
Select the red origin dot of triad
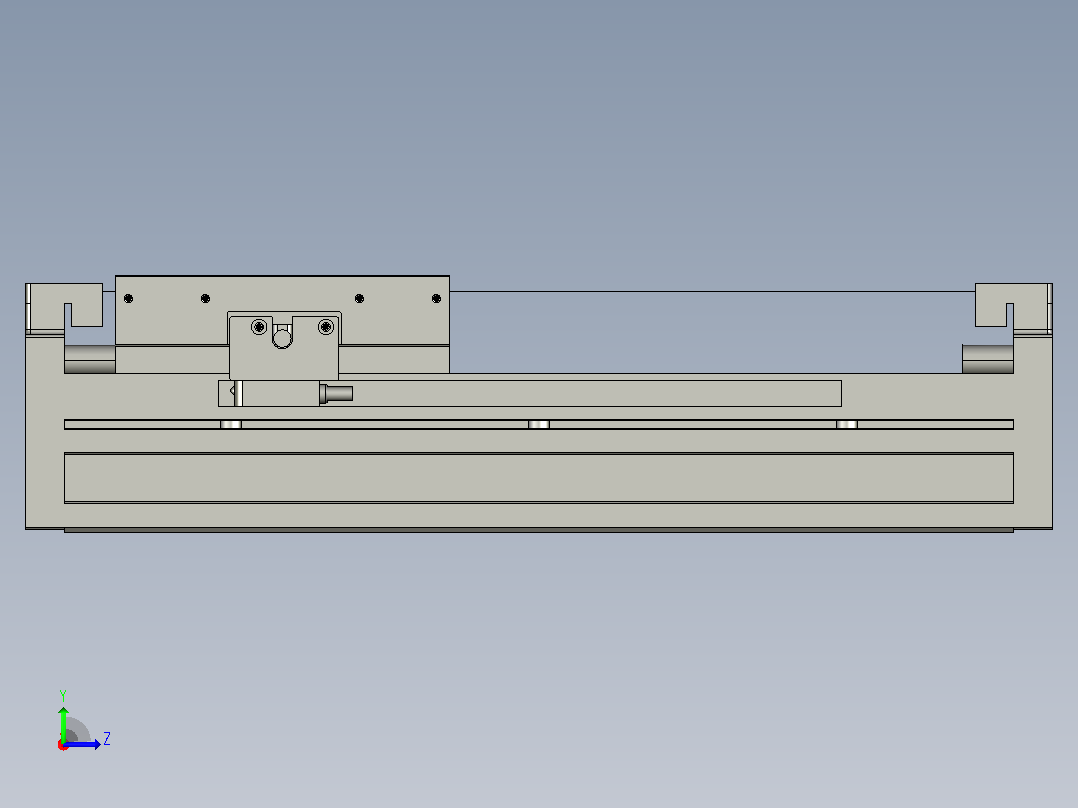point(63,745)
